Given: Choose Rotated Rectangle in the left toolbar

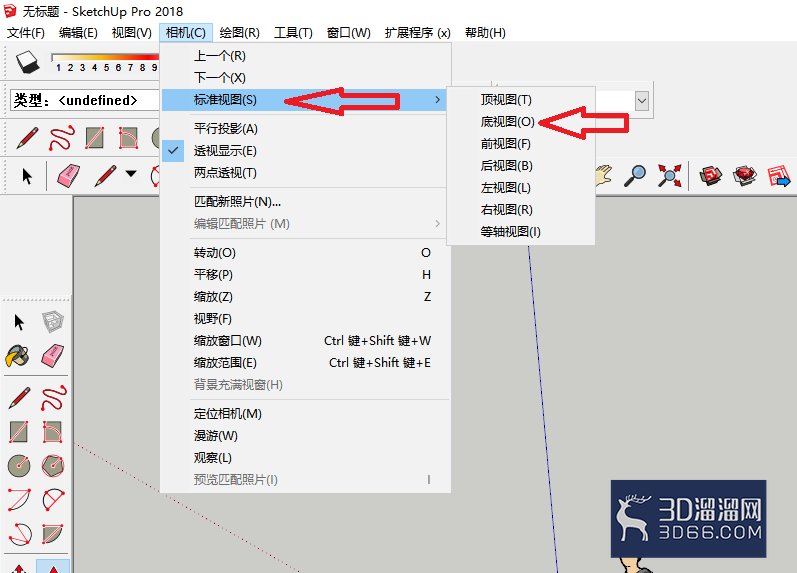Looking at the screenshot, I should [52, 432].
